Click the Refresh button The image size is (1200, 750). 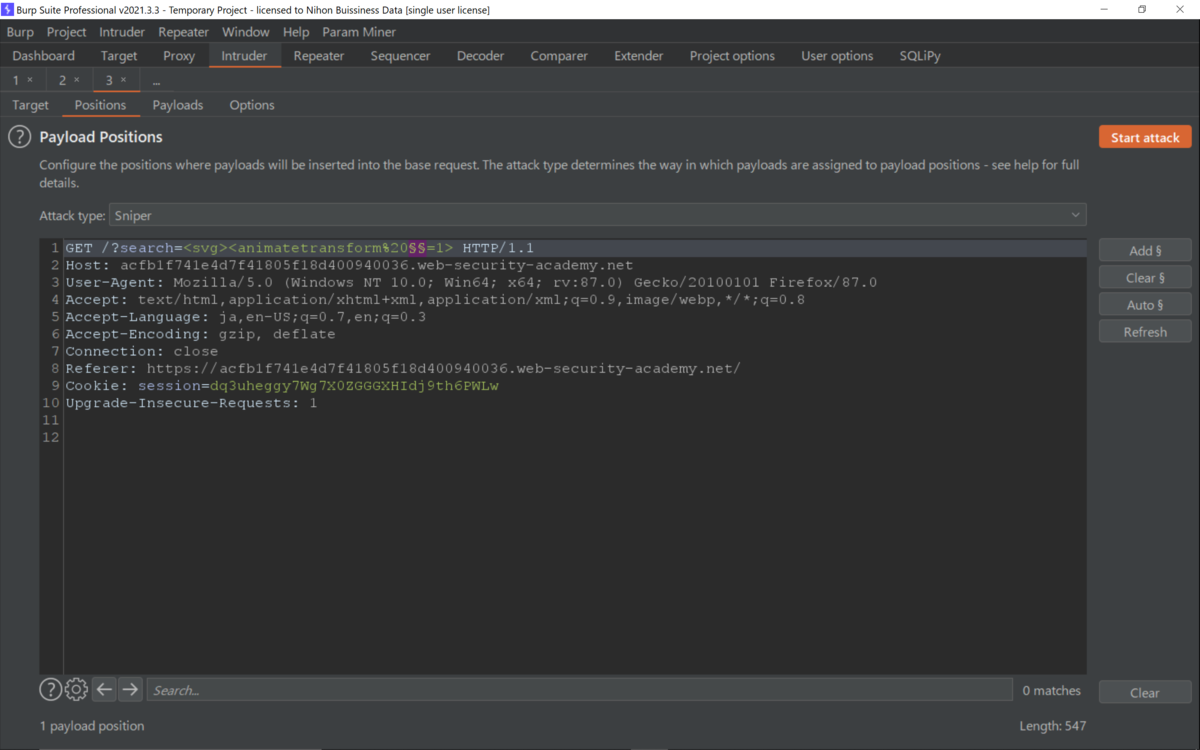point(1145,331)
